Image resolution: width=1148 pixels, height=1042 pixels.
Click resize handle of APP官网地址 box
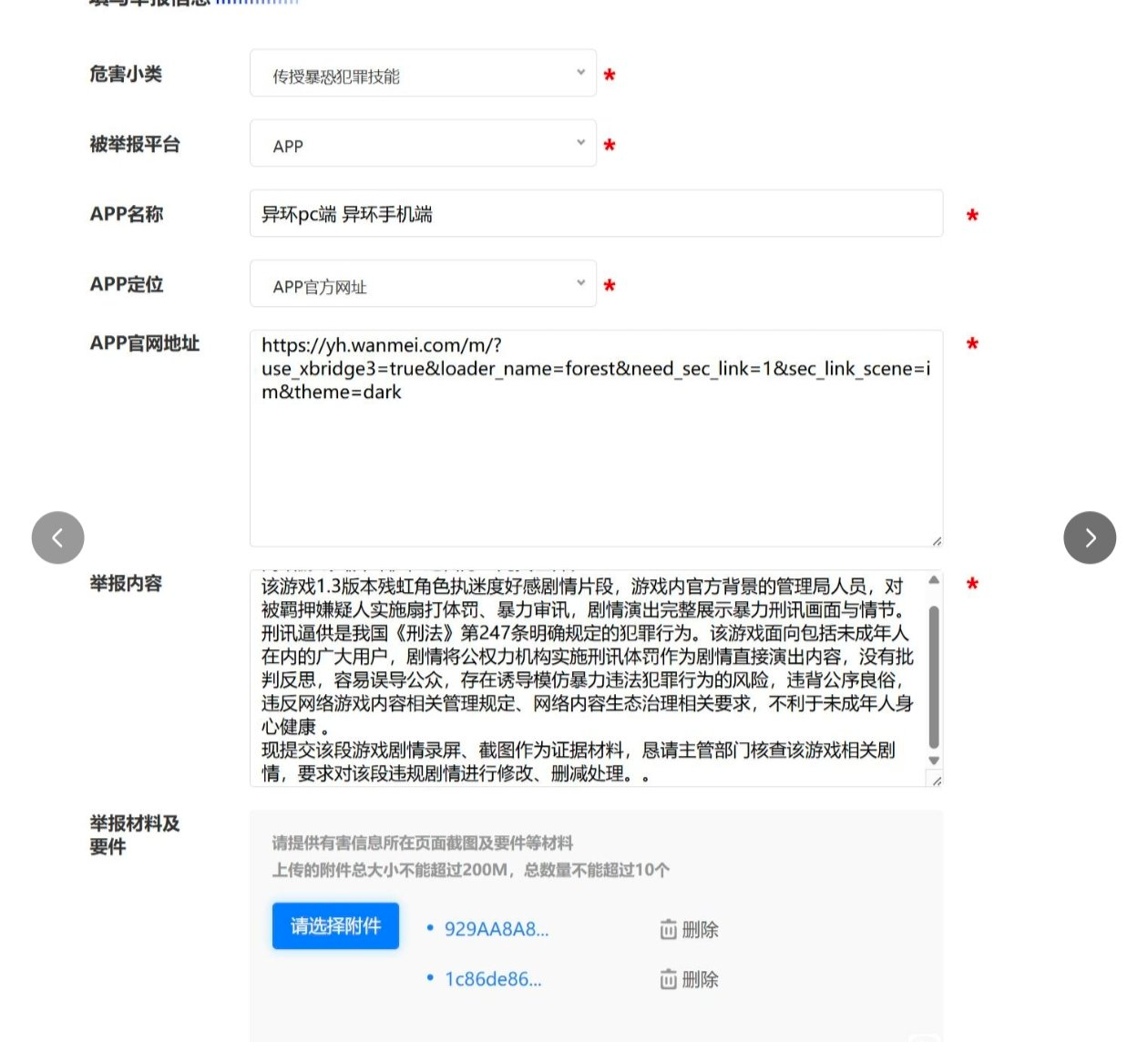click(936, 540)
